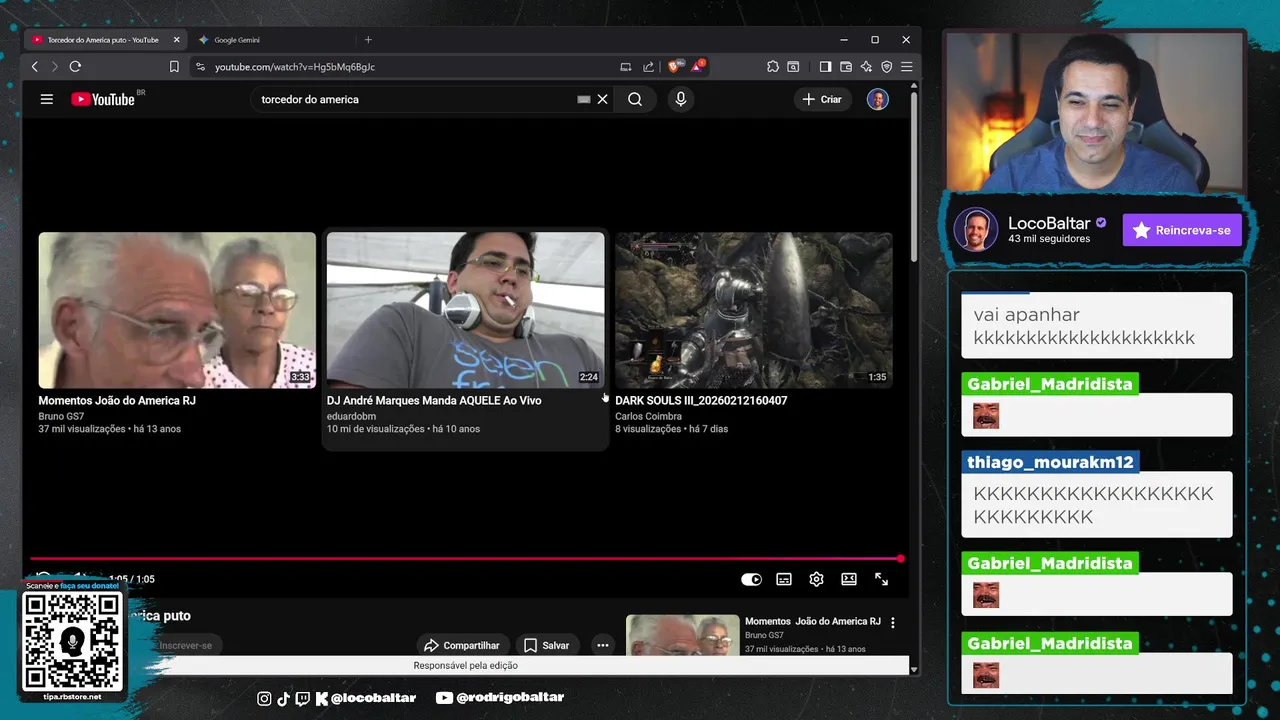Open the Brave Wallet icon
Viewport: 1280px width, 720px height.
846,67
